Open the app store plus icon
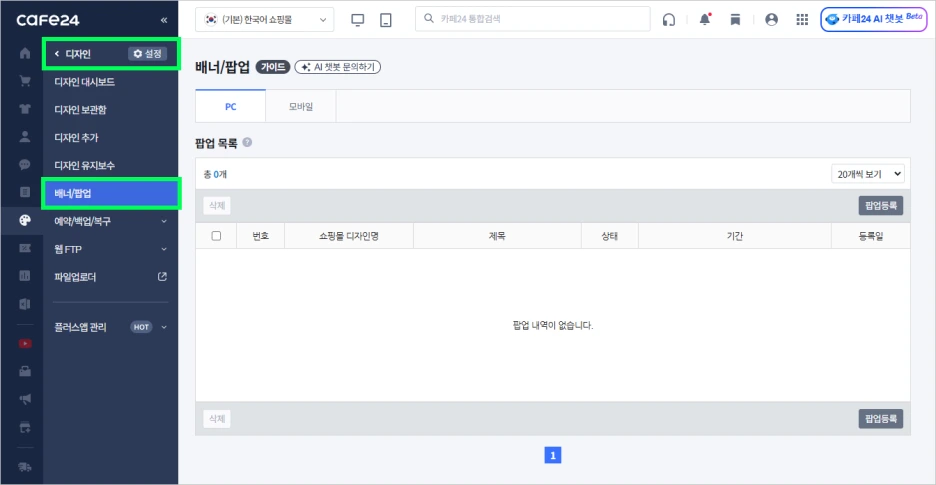The height and width of the screenshot is (485, 936). [x=25, y=427]
